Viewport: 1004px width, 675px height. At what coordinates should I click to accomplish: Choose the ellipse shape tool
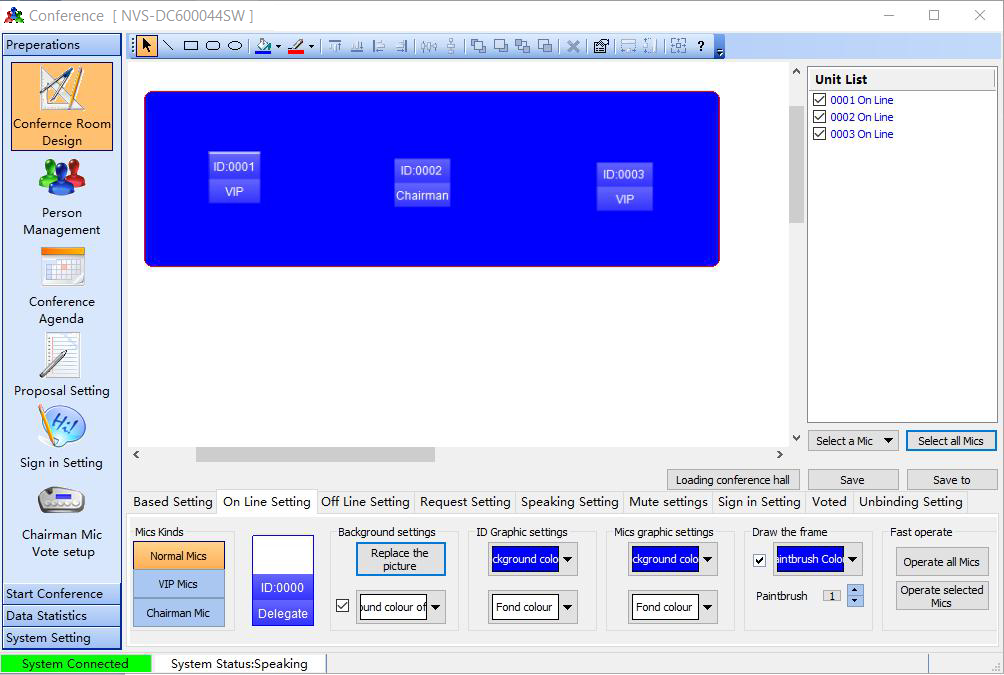(x=235, y=46)
